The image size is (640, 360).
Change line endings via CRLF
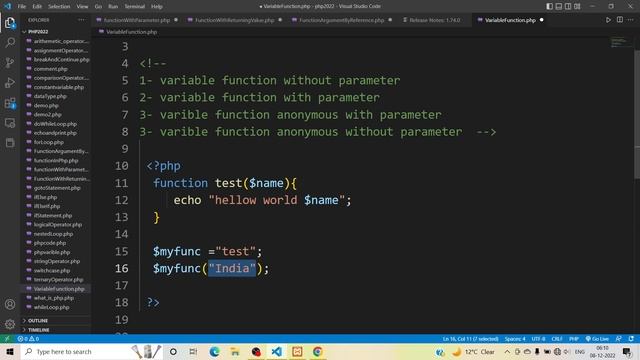click(x=557, y=339)
